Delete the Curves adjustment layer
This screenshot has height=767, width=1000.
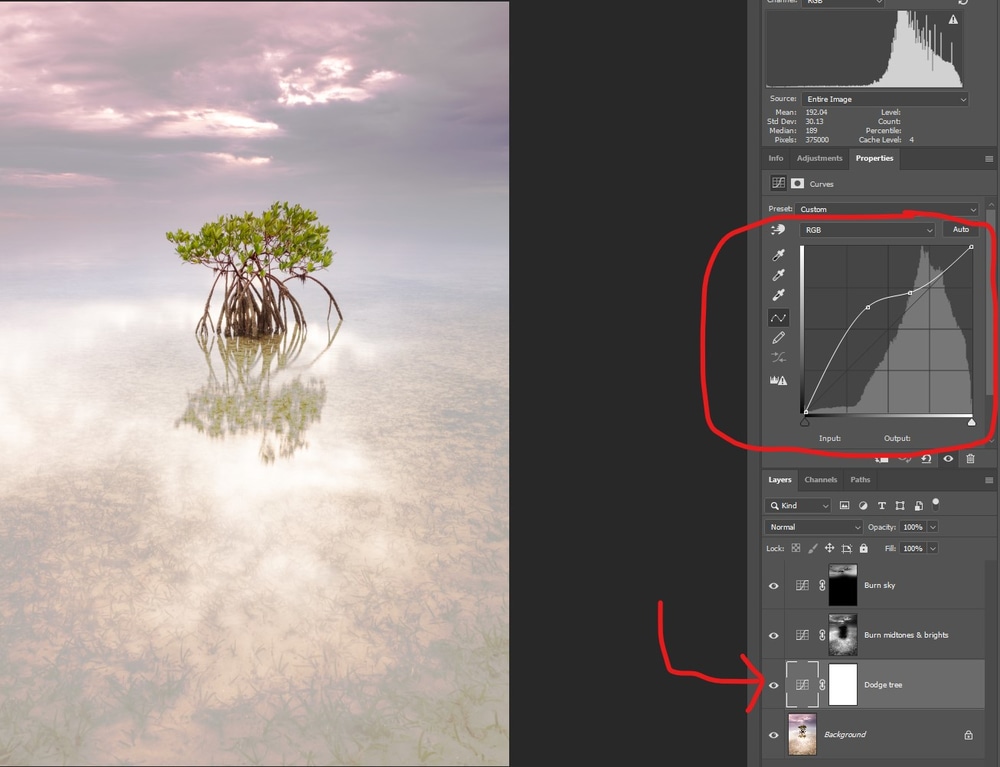click(970, 458)
